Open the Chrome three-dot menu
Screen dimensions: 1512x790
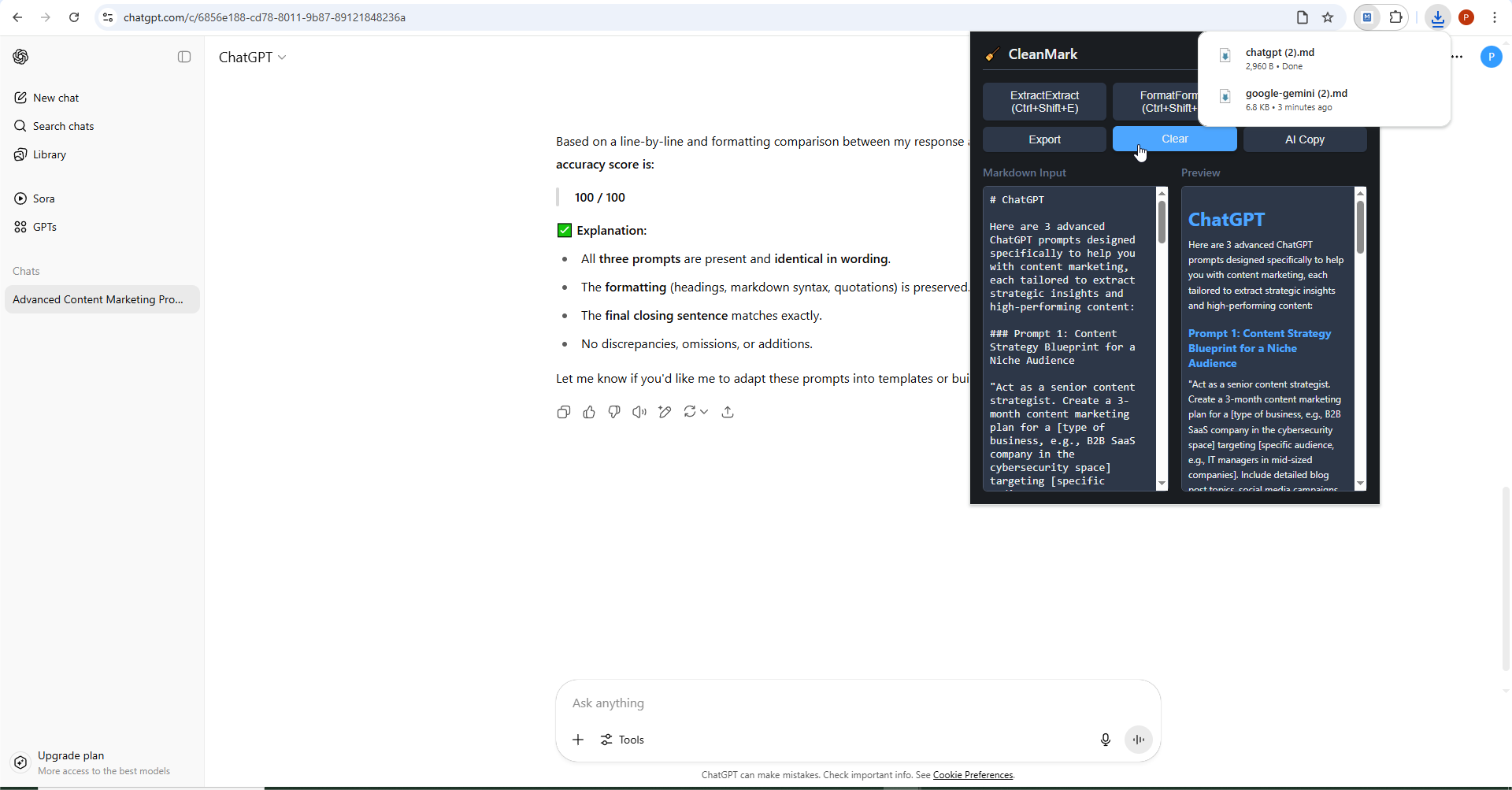click(x=1495, y=17)
